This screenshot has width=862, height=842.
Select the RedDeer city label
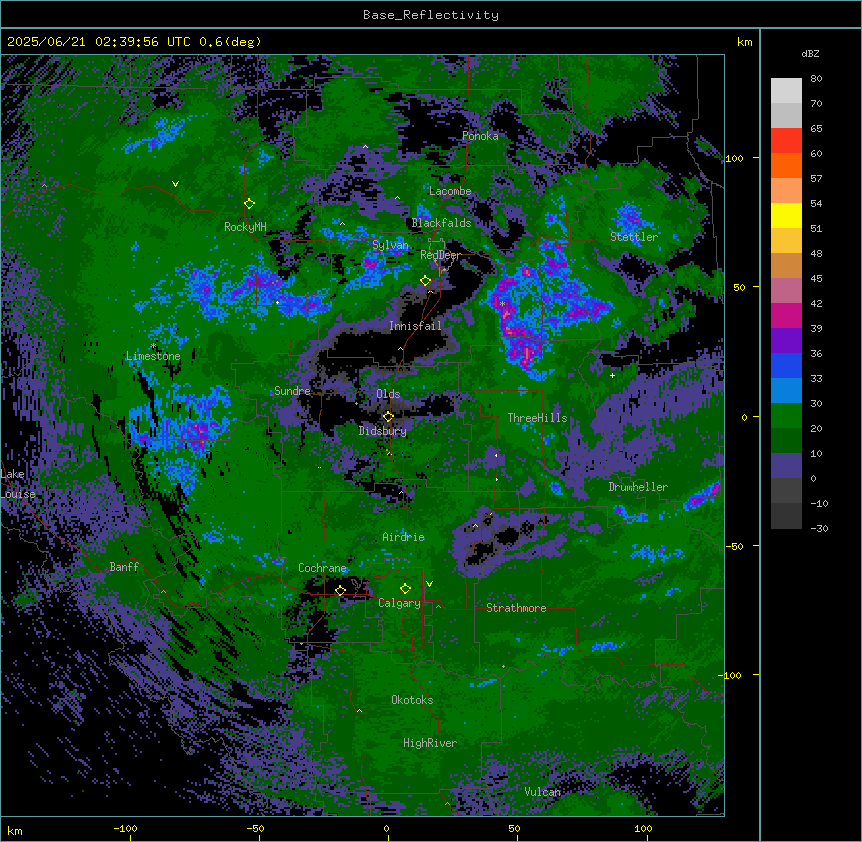(440, 255)
